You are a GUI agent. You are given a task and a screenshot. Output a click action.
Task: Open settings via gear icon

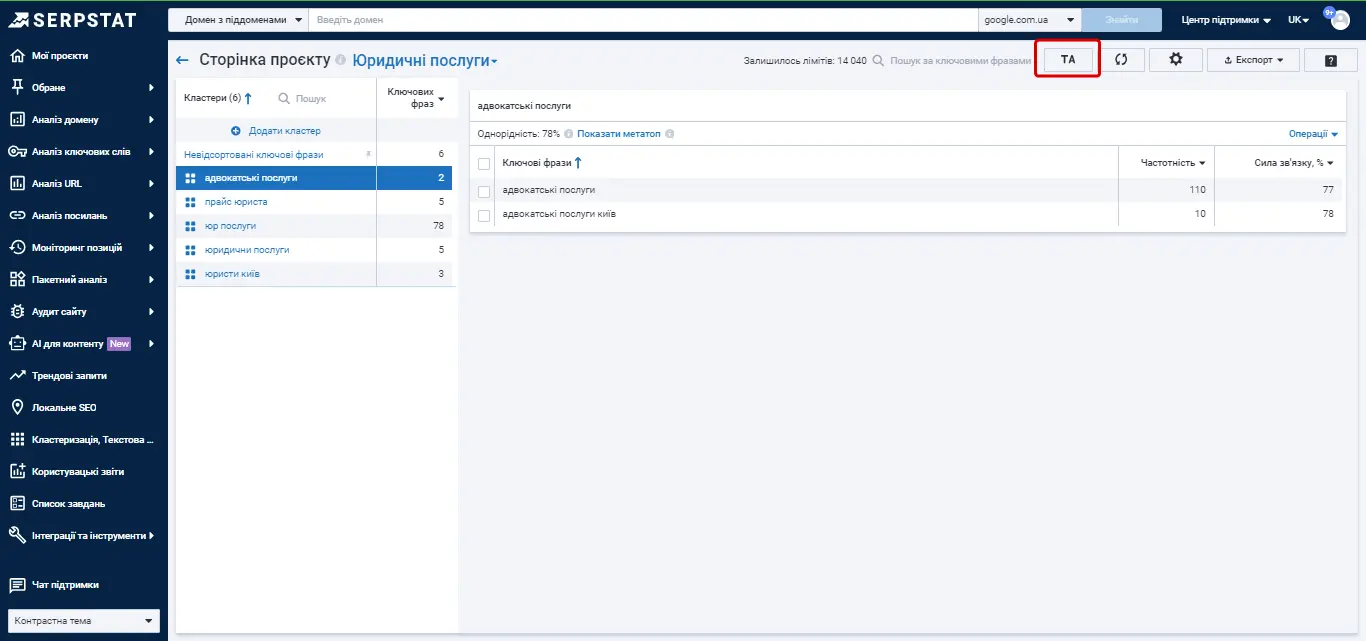1176,60
